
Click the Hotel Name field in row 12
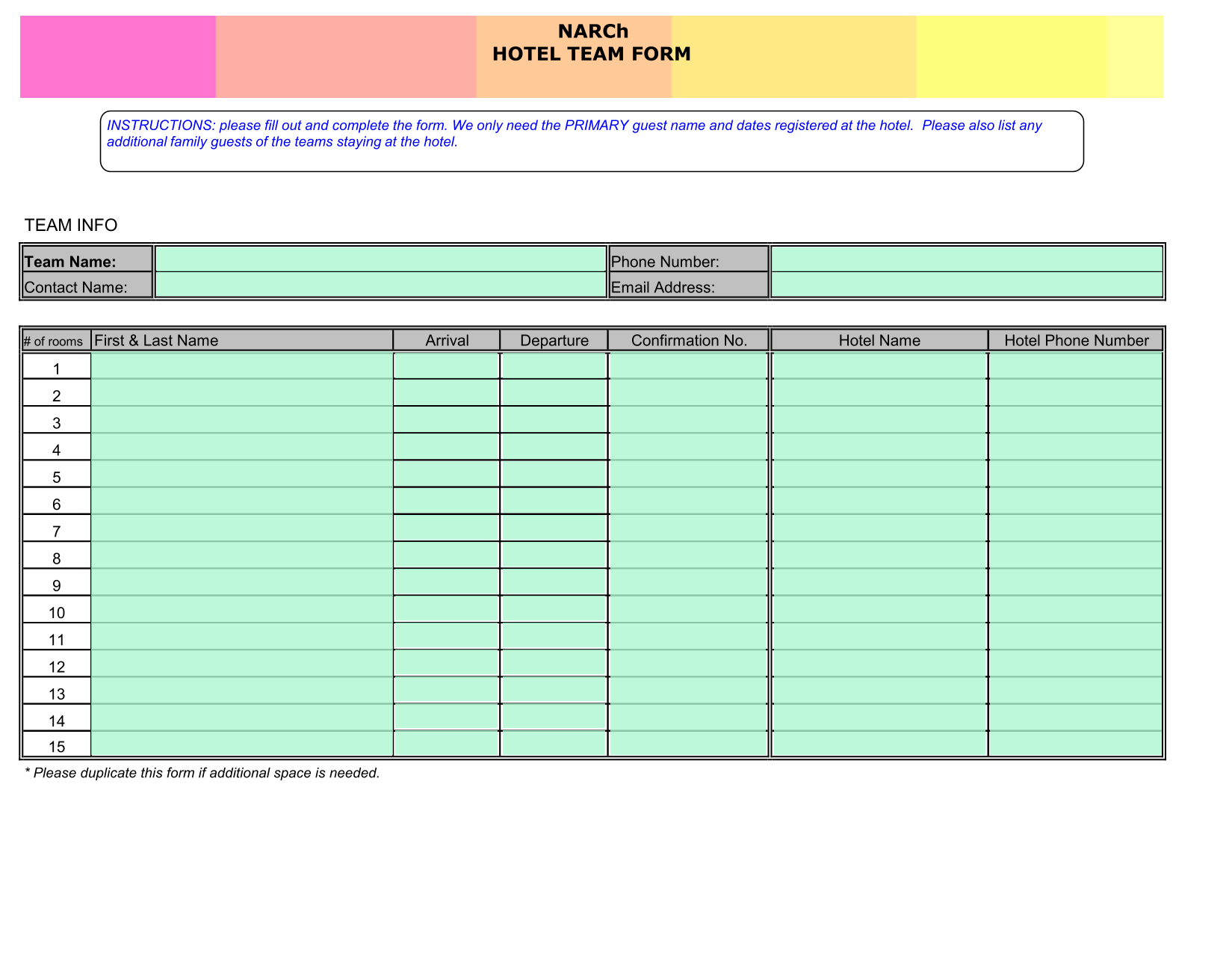[x=879, y=663]
